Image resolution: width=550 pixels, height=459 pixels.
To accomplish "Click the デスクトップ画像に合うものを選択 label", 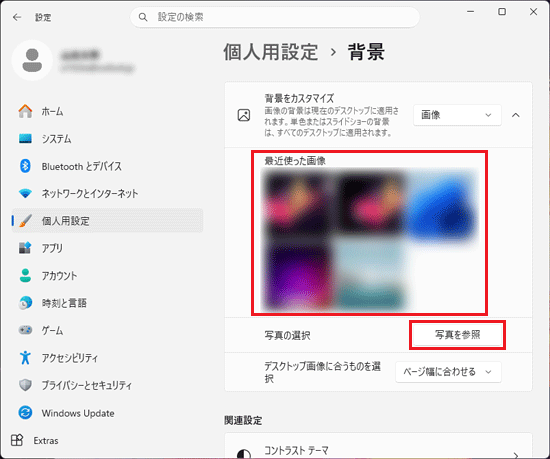I will (322, 372).
